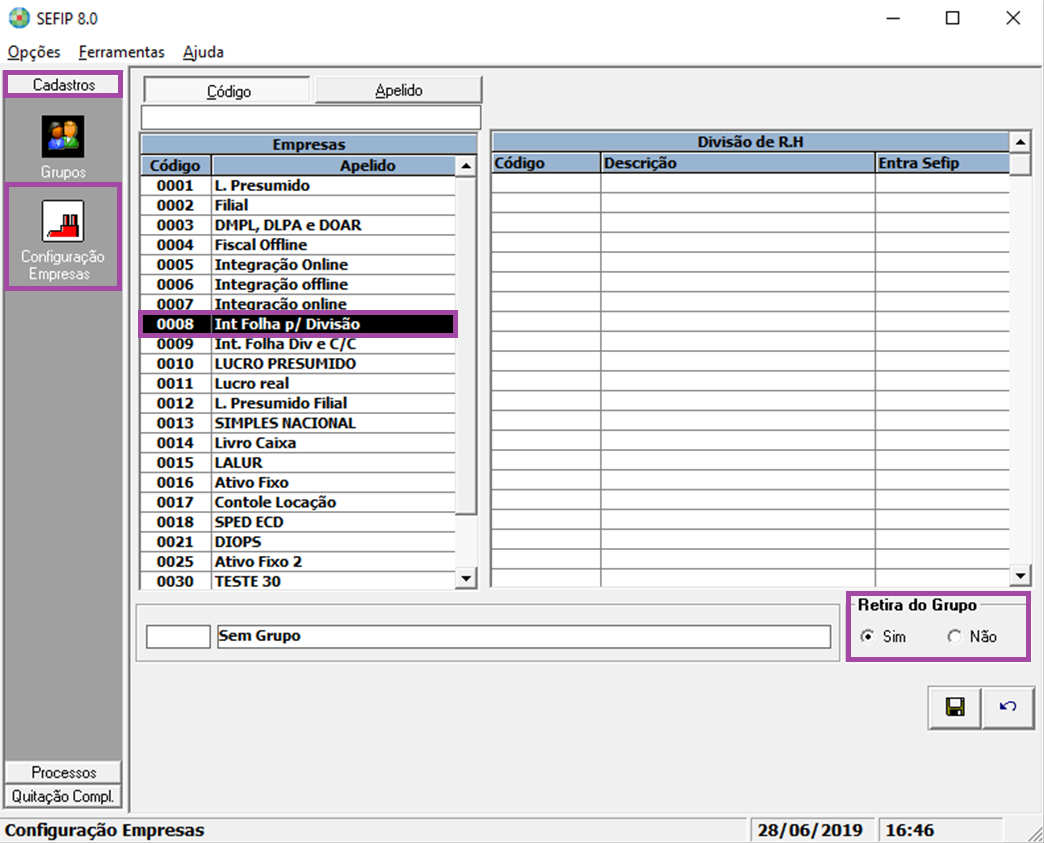Select company 0013 SIMPLES NACIONAL

pyautogui.click(x=298, y=423)
